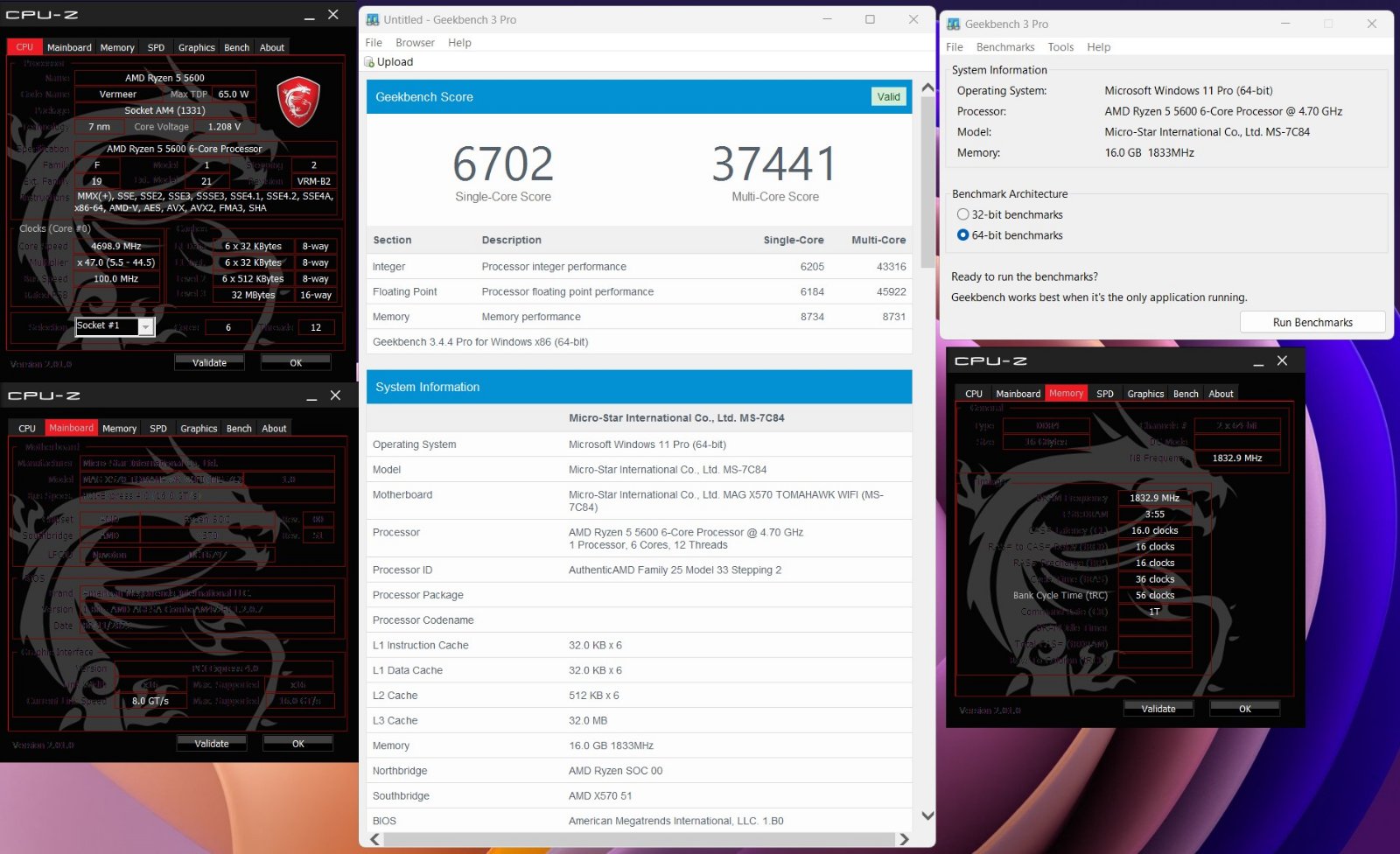This screenshot has width=1400, height=854.
Task: Open Help menu in the Geekbench 3 Pro launcher
Action: 1099,47
